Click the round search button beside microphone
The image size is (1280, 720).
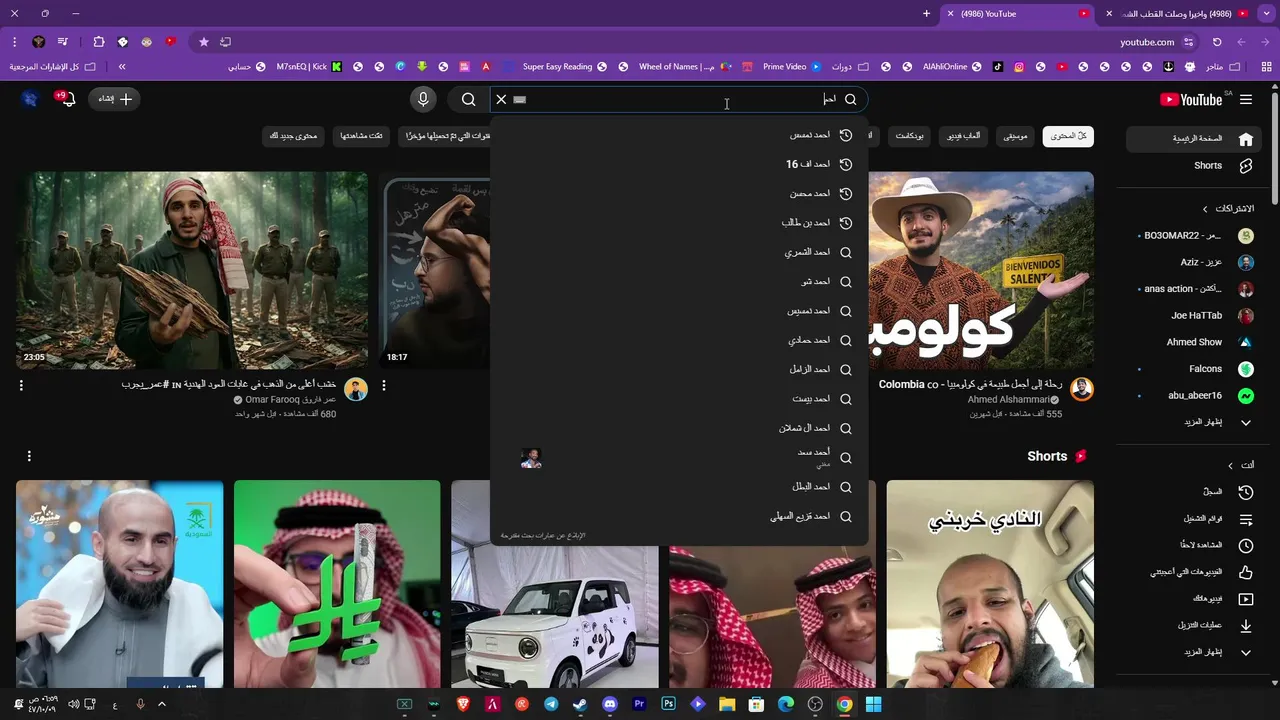click(468, 99)
